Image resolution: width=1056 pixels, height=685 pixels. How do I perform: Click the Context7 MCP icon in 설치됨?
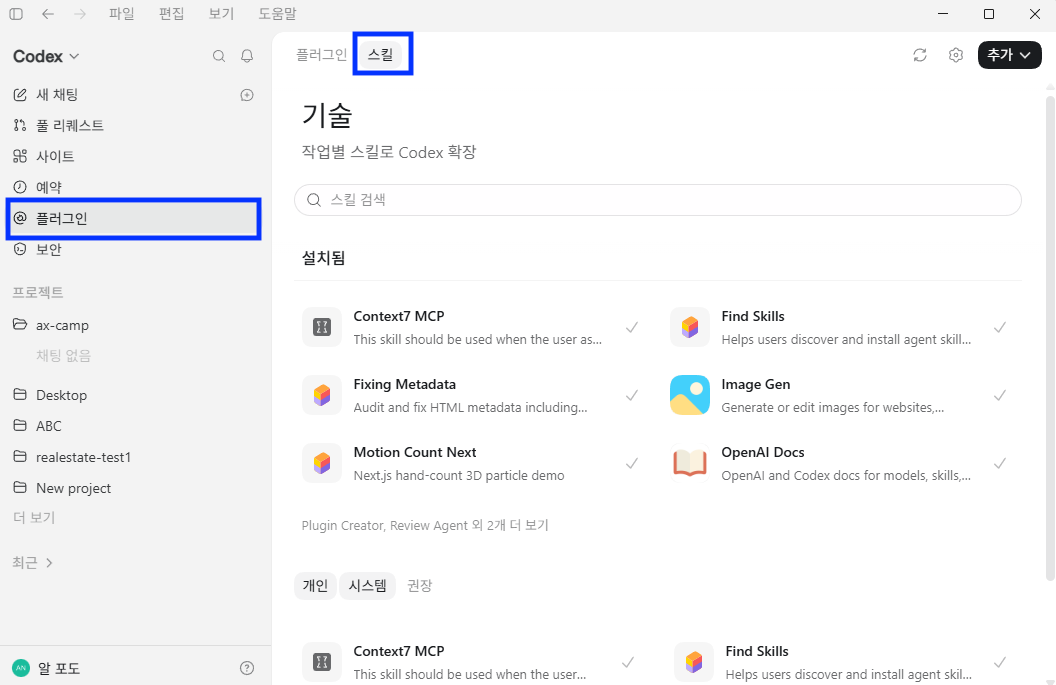[322, 327]
